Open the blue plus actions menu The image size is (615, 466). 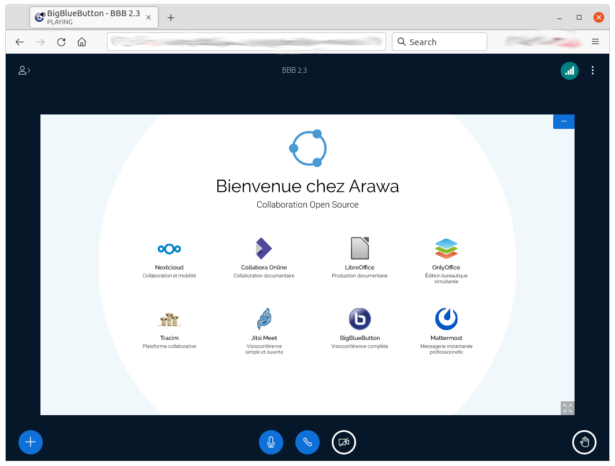[31, 442]
